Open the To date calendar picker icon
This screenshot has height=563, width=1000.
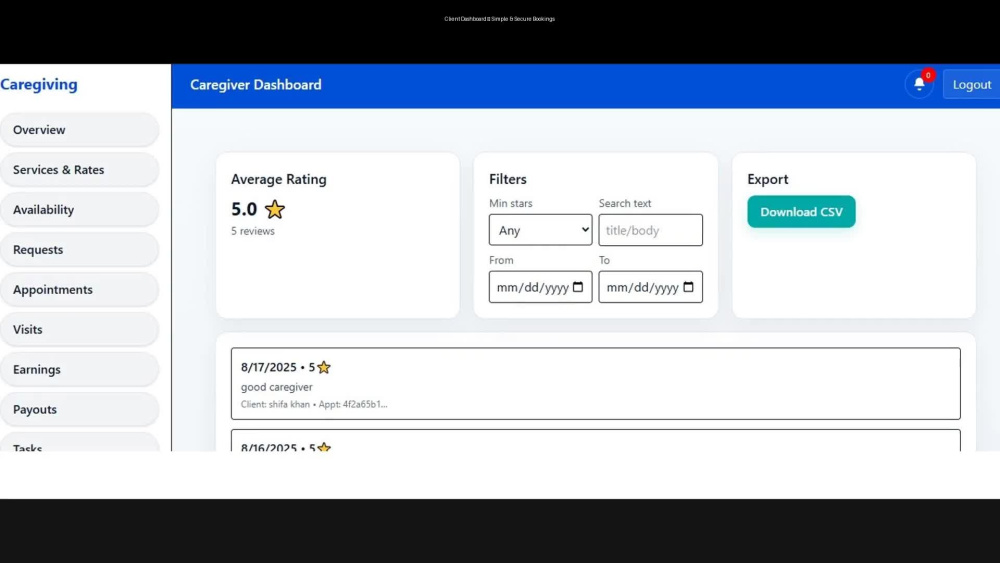[x=688, y=287]
